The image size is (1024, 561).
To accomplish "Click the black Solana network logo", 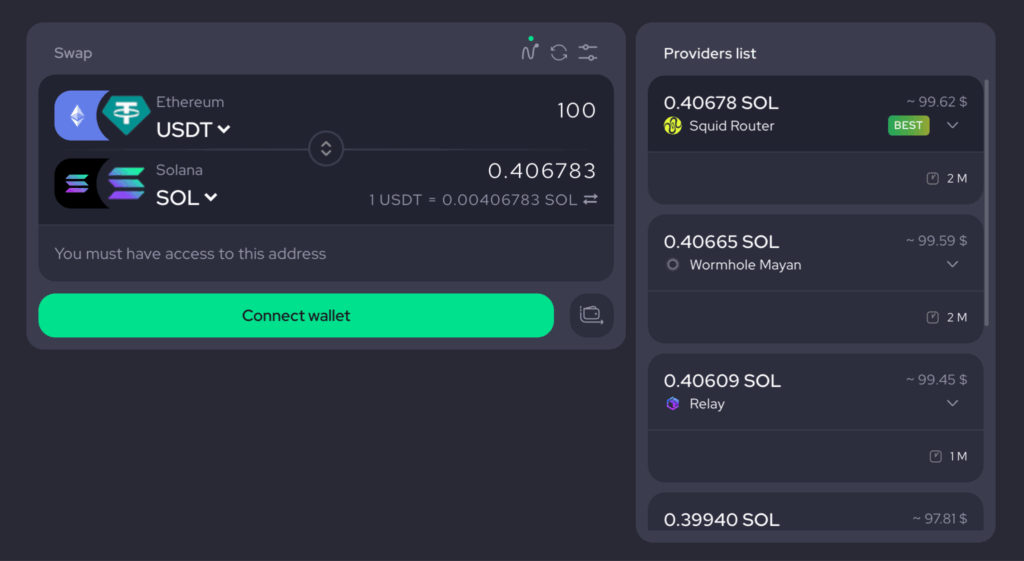I will click(76, 184).
